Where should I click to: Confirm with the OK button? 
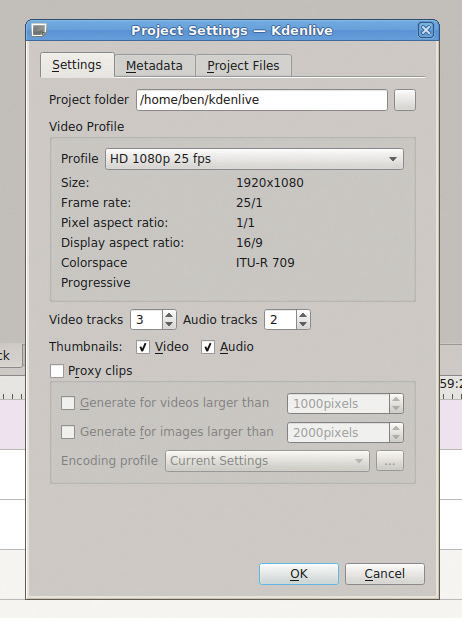pyautogui.click(x=299, y=574)
